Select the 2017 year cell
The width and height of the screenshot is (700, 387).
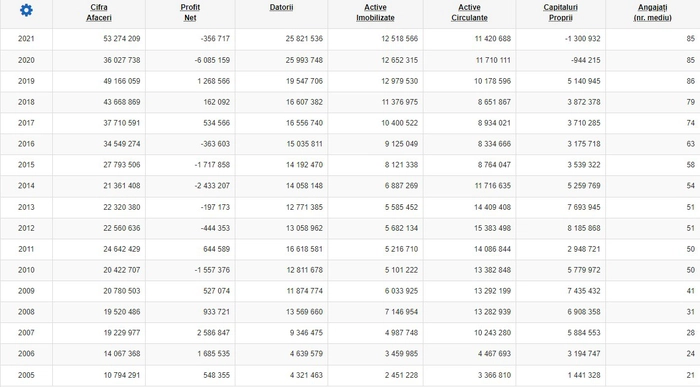coord(26,123)
